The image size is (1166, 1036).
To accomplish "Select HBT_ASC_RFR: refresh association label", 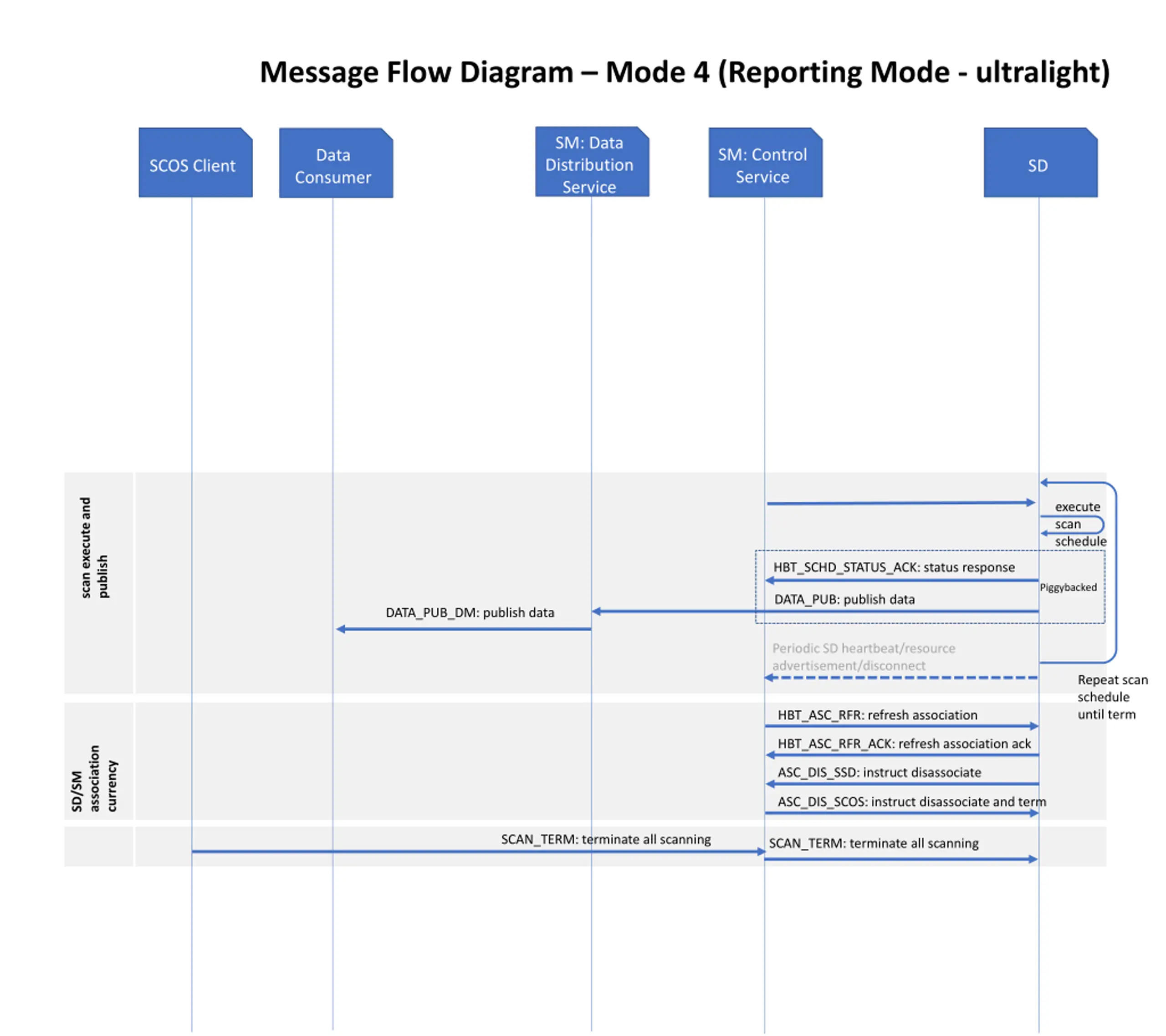I will 877,715.
